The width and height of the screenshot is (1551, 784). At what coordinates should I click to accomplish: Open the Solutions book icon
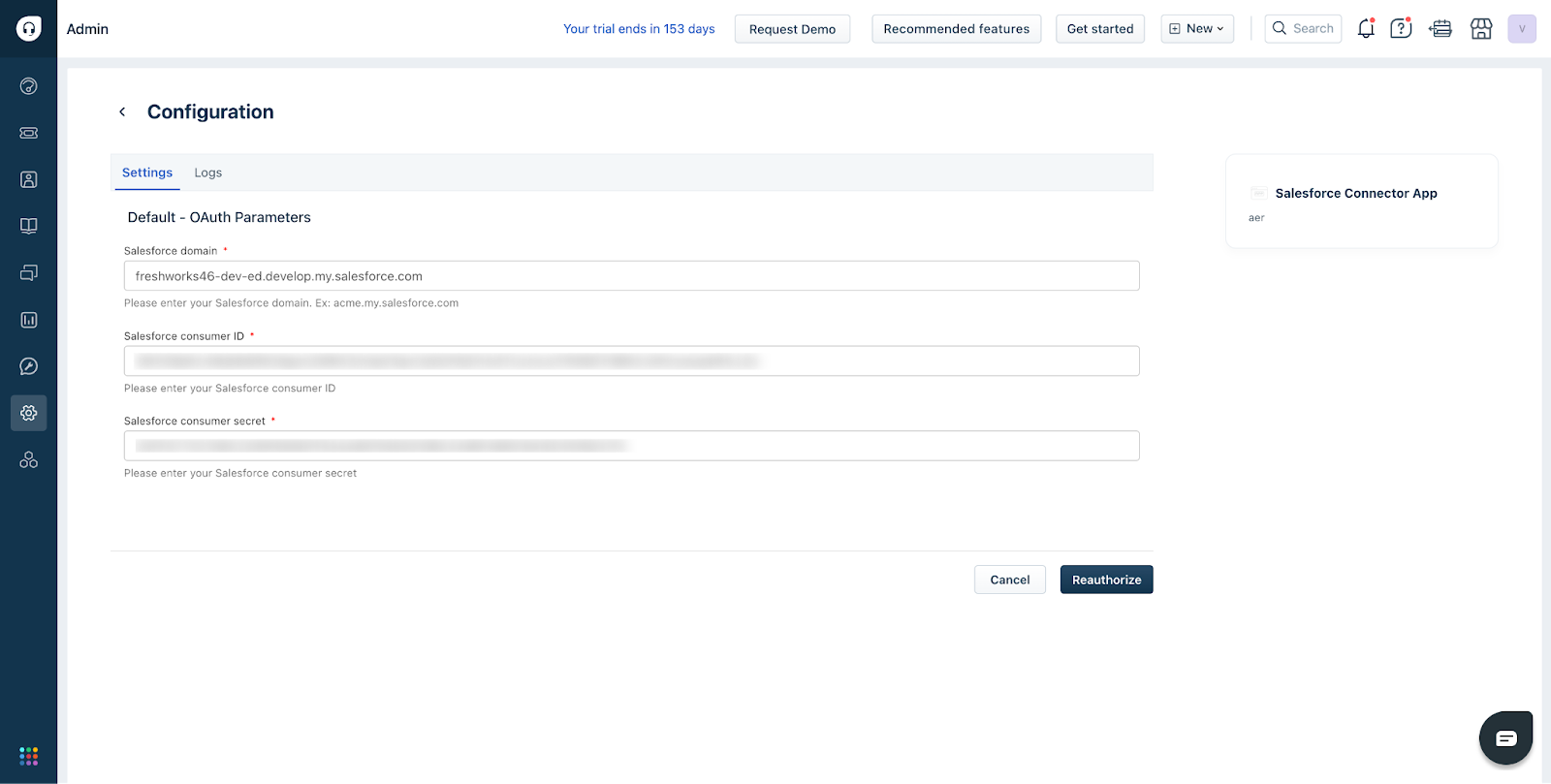click(29, 226)
